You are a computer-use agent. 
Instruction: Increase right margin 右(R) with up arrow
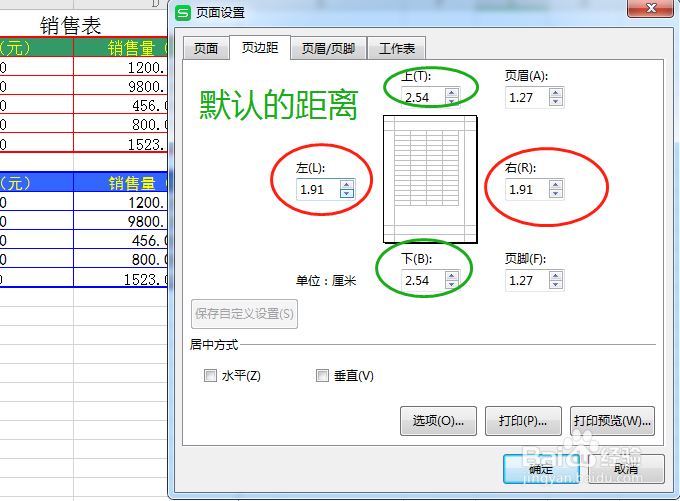(556, 185)
